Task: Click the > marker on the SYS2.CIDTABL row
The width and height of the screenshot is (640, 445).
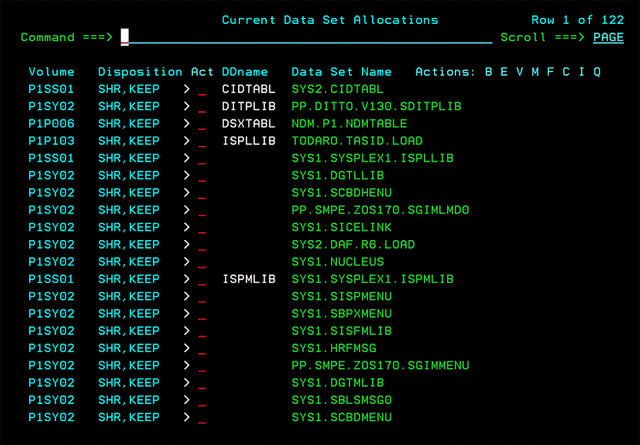Action: 187,89
